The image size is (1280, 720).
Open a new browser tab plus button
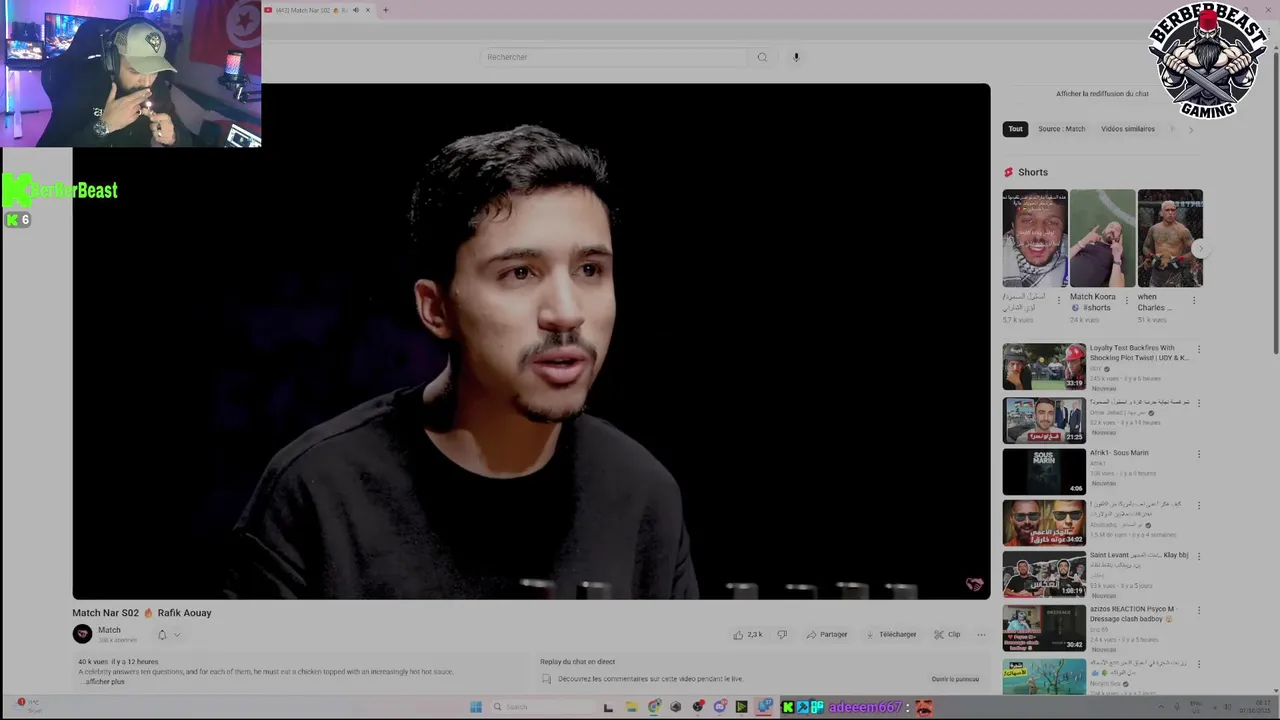coord(386,10)
